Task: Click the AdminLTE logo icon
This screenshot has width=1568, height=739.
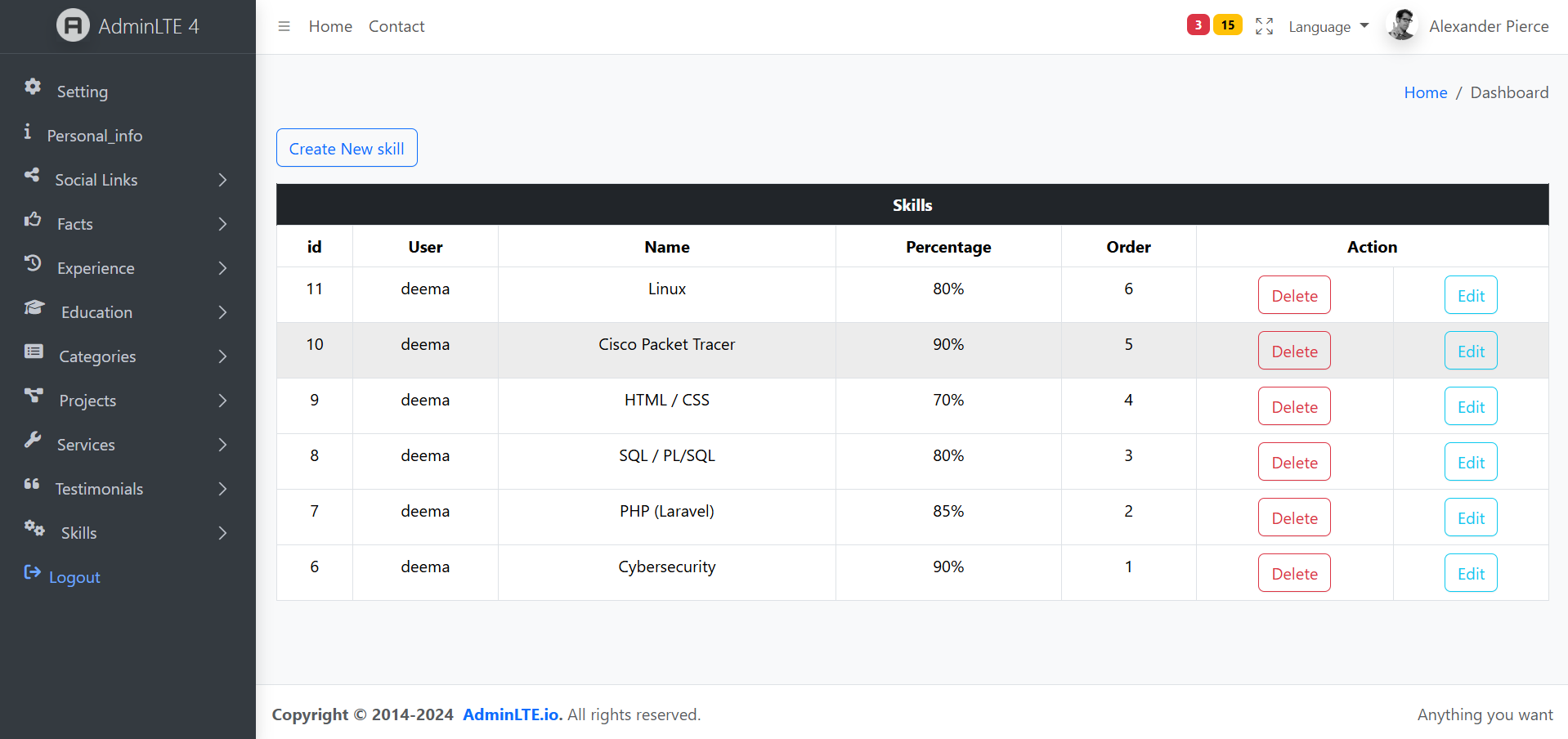Action: pyautogui.click(x=73, y=25)
